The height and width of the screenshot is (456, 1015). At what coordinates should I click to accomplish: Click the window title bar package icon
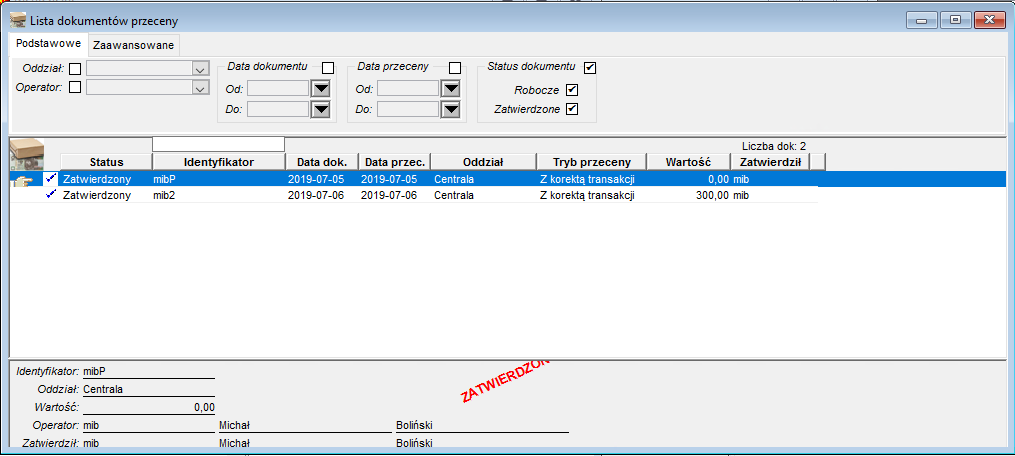[19, 20]
